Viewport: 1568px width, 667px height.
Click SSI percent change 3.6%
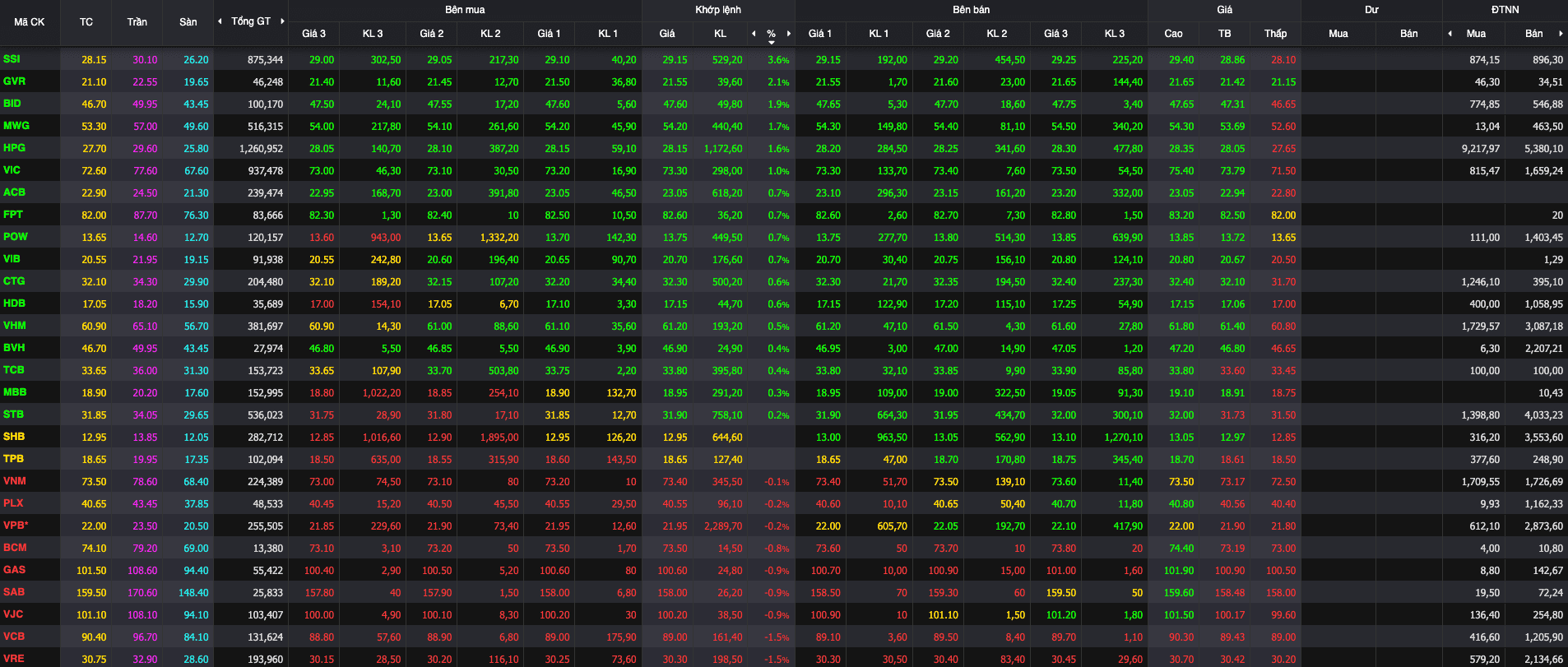[778, 60]
